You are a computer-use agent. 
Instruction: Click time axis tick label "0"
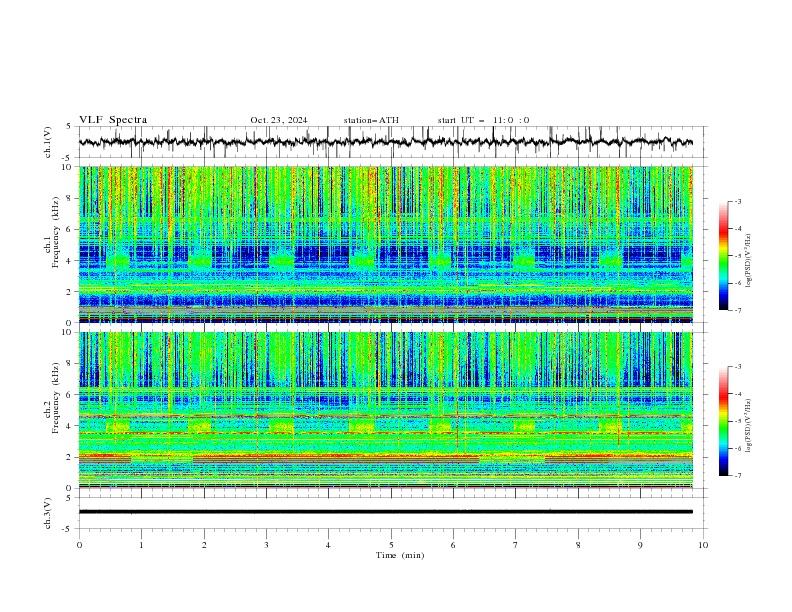[x=79, y=545]
